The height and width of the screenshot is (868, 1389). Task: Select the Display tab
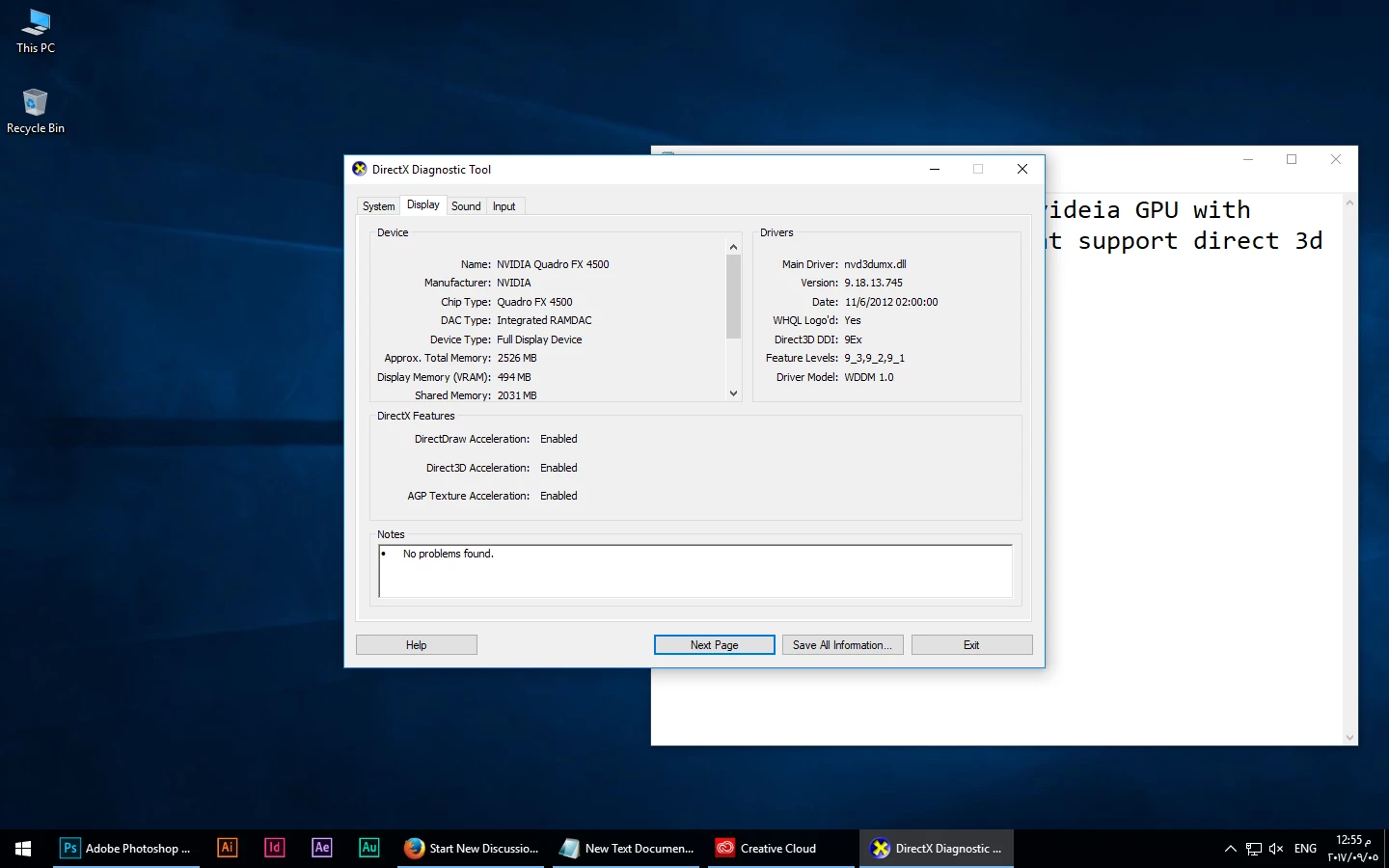coord(422,204)
